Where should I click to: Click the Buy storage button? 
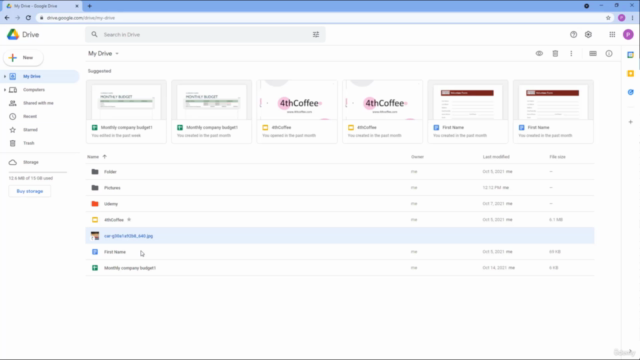coord(29,191)
